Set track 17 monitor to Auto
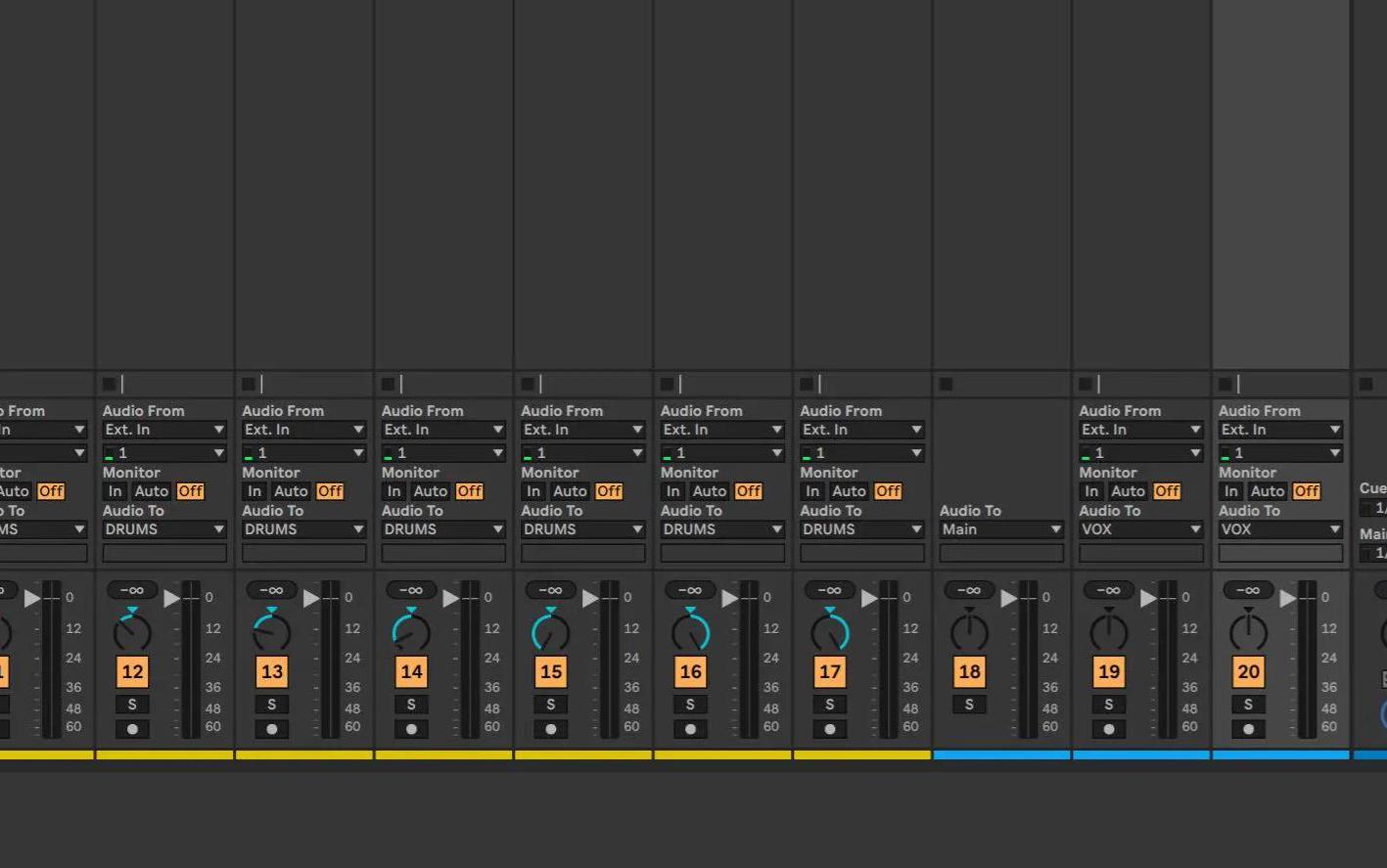This screenshot has height=868, width=1387. click(x=849, y=491)
